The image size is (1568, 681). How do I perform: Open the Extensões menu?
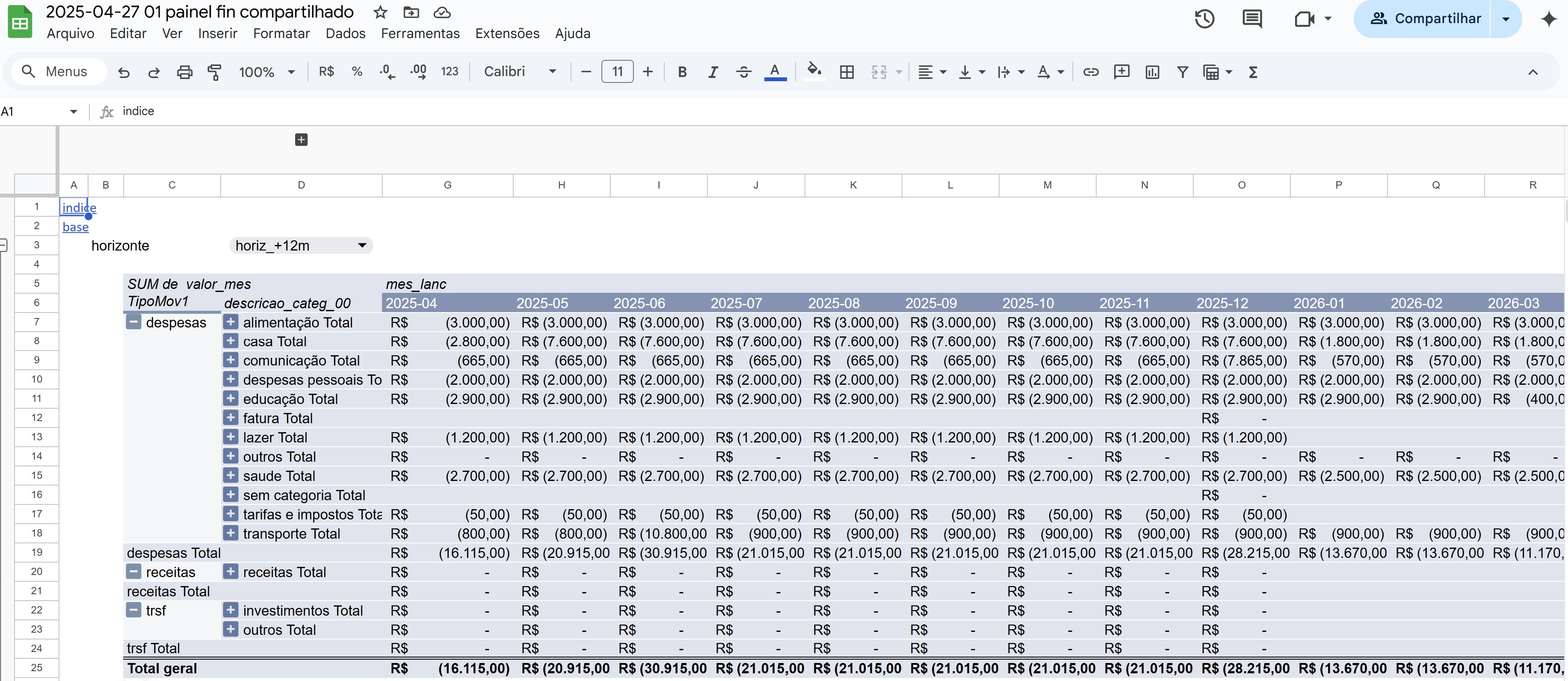[507, 33]
